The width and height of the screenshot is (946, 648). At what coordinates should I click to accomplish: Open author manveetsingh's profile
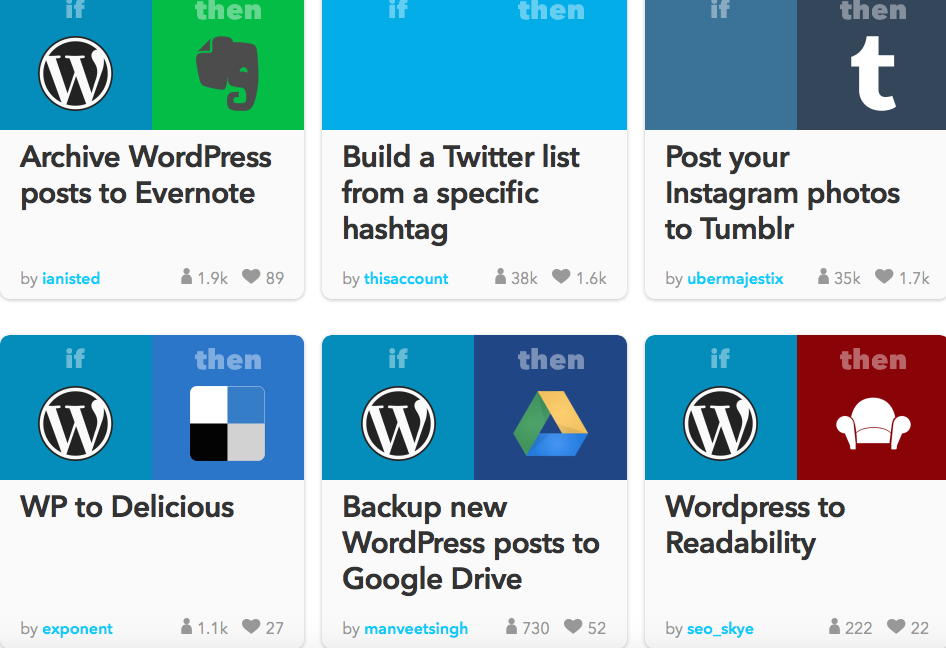click(x=416, y=629)
